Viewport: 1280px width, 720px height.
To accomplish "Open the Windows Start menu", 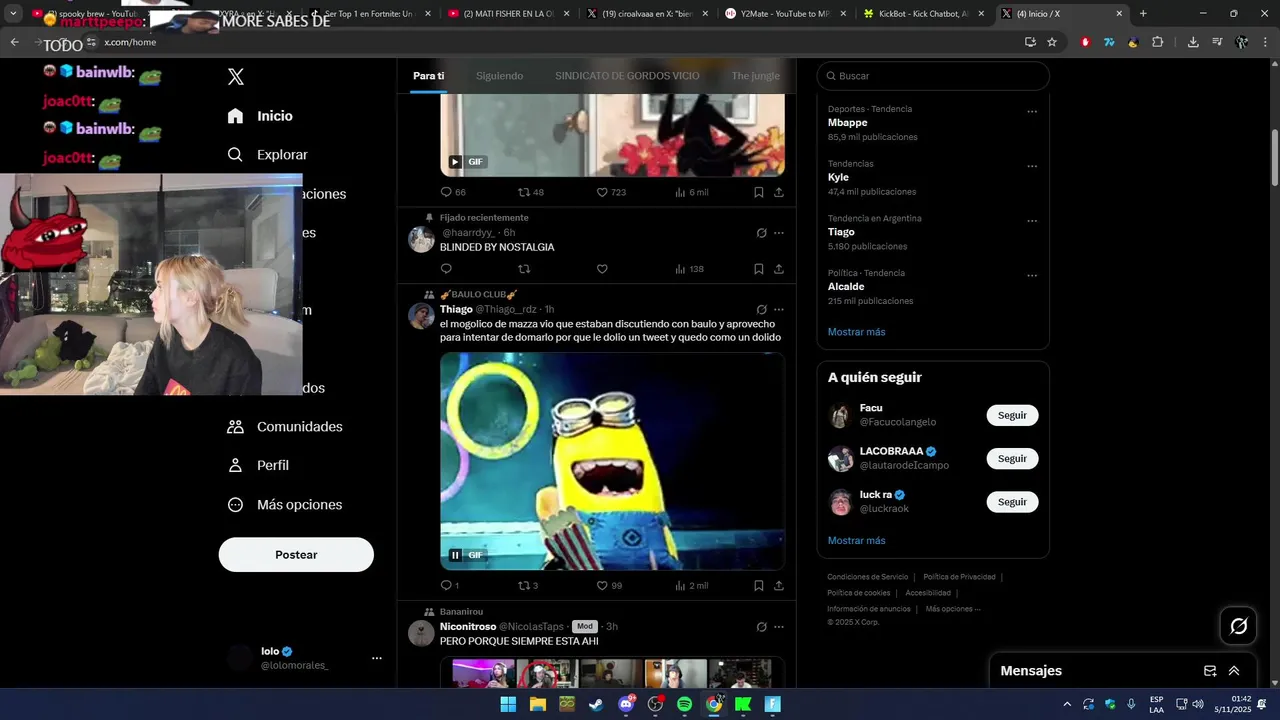I will point(508,704).
